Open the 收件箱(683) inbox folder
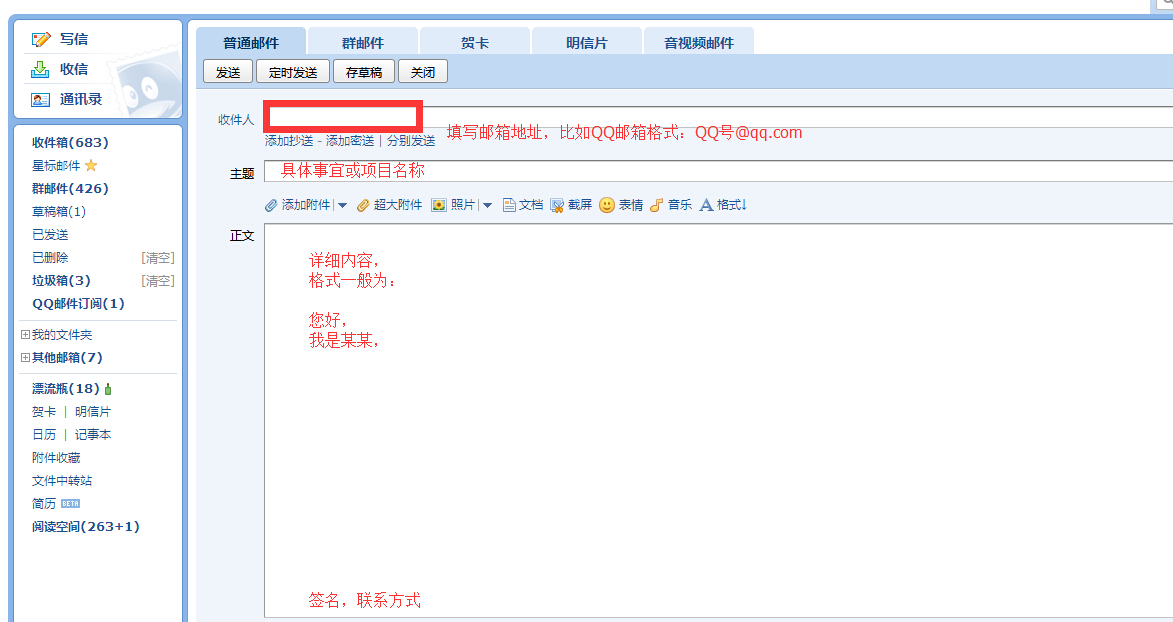 (70, 142)
